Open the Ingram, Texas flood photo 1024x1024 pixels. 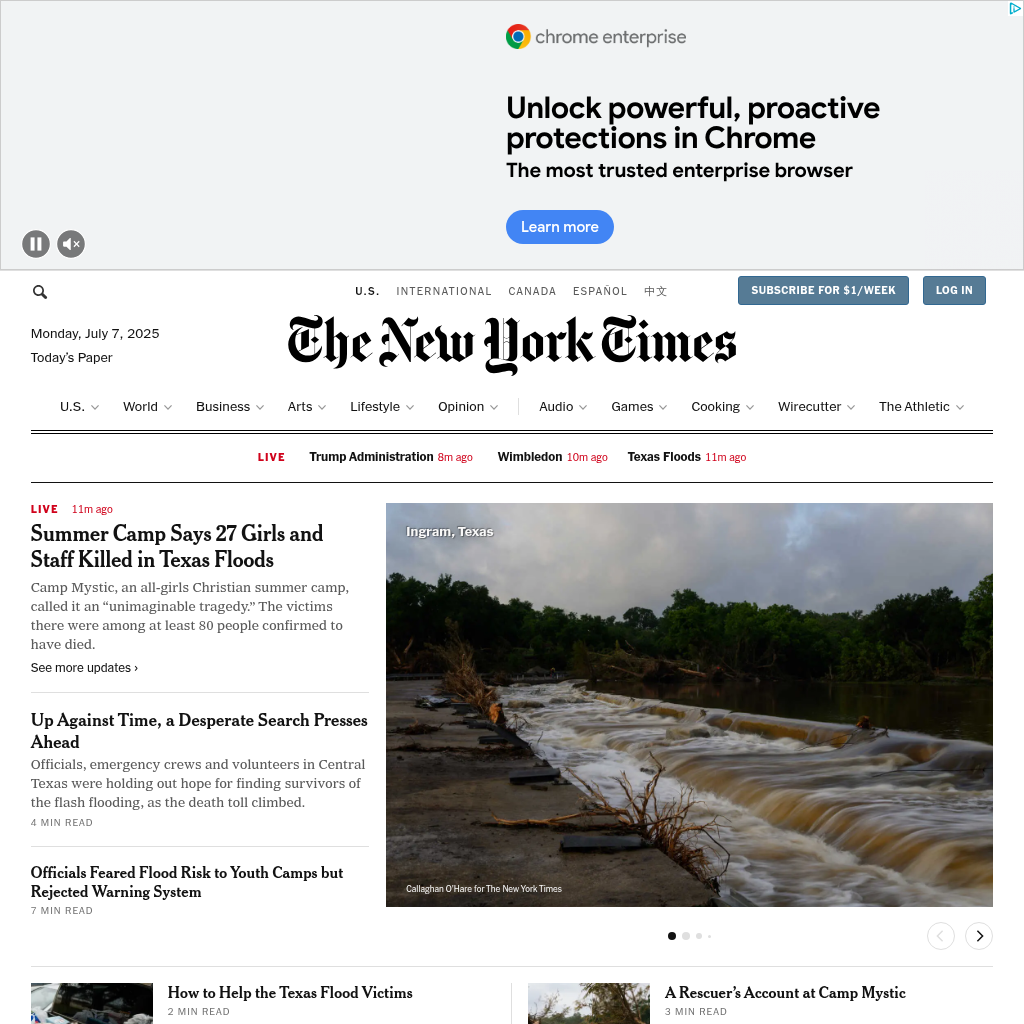coord(689,705)
